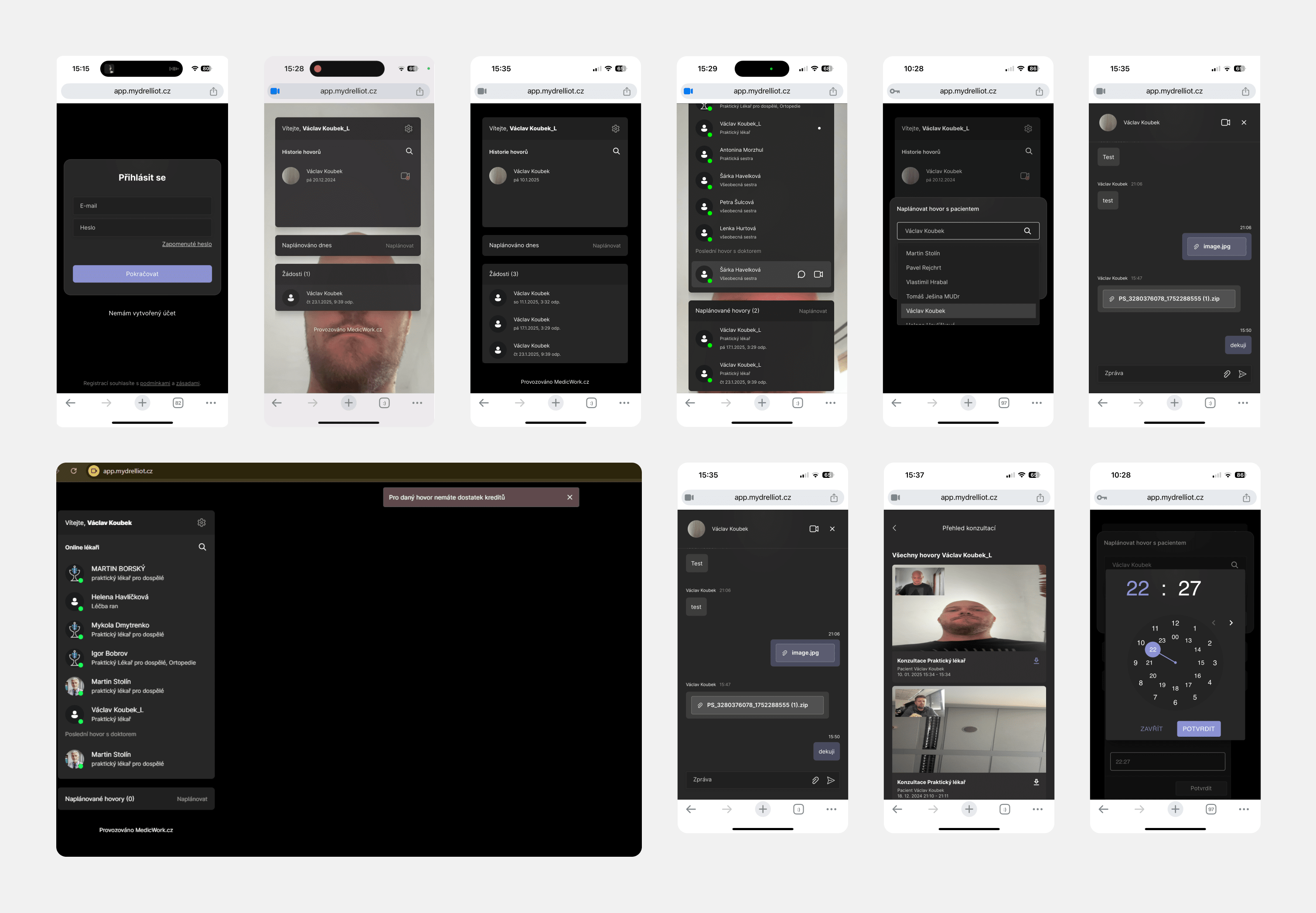Viewport: 1316px width, 913px height.
Task: Open settings gear on the Žádosti (3) dashboard
Action: 616,129
